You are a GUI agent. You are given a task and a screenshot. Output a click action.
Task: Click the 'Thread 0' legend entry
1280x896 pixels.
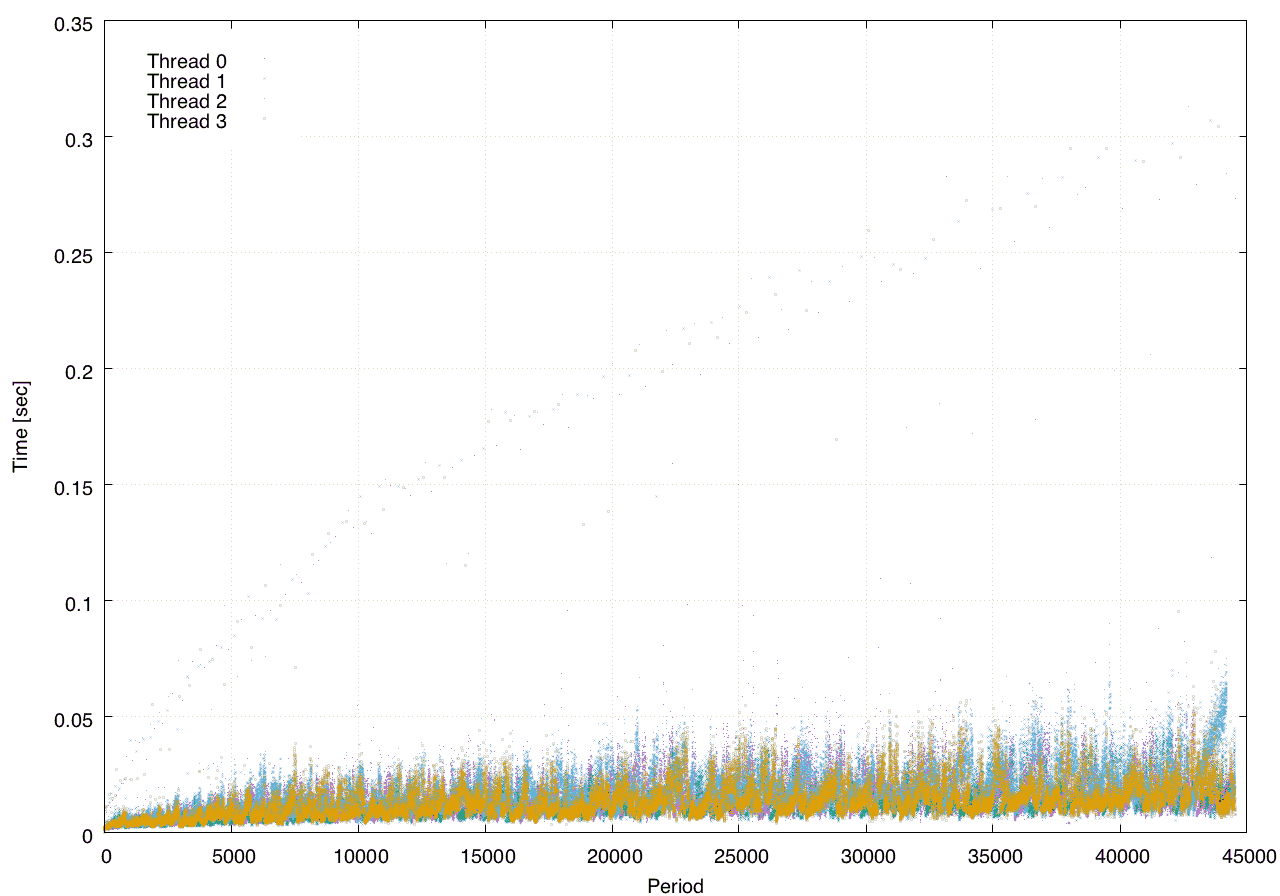pos(187,61)
